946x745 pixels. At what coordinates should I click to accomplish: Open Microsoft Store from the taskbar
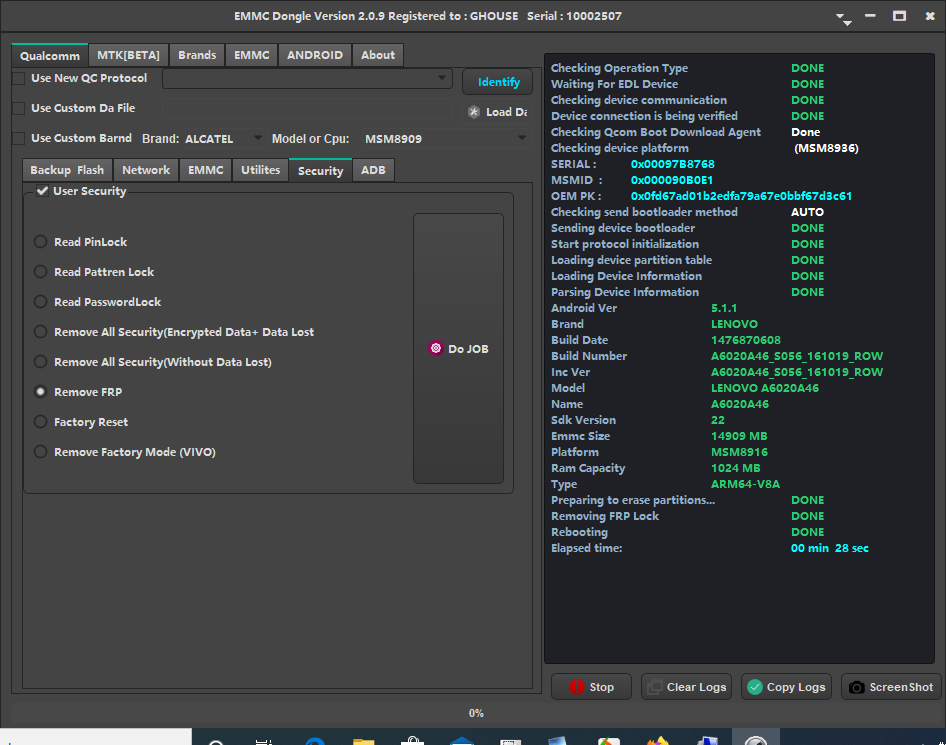[x=413, y=740]
